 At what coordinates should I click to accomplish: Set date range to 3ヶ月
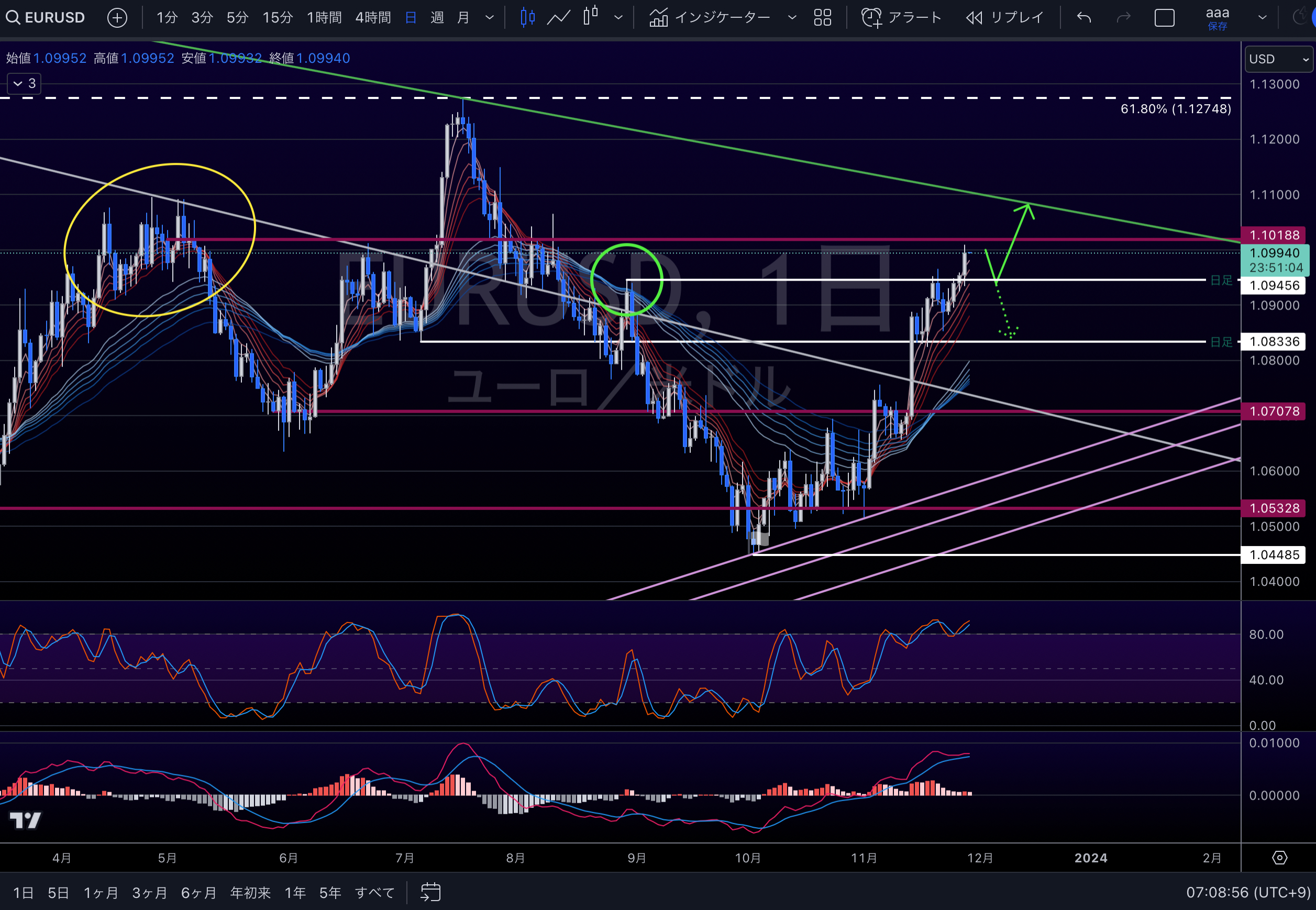point(149,892)
